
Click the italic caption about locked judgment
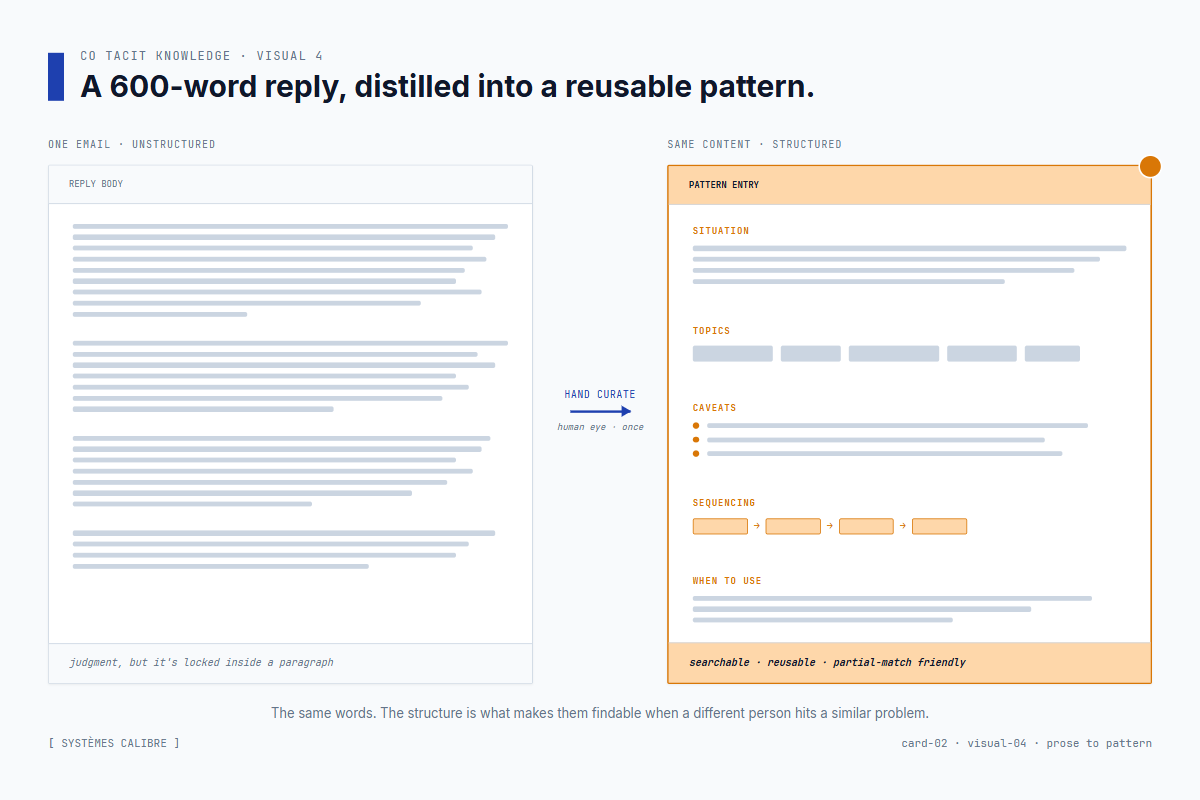pyautogui.click(x=200, y=662)
